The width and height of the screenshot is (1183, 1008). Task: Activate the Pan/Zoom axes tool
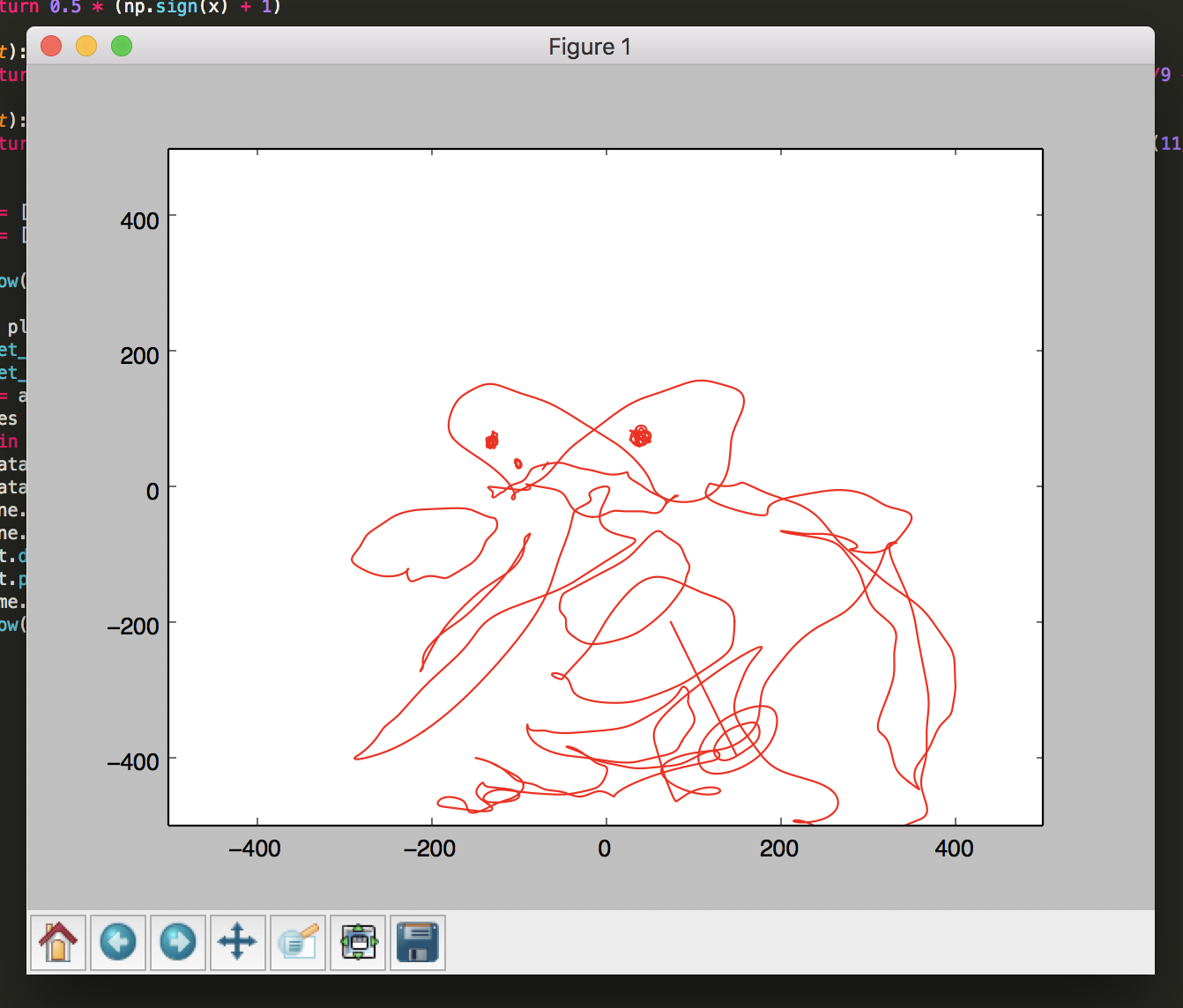pos(238,943)
